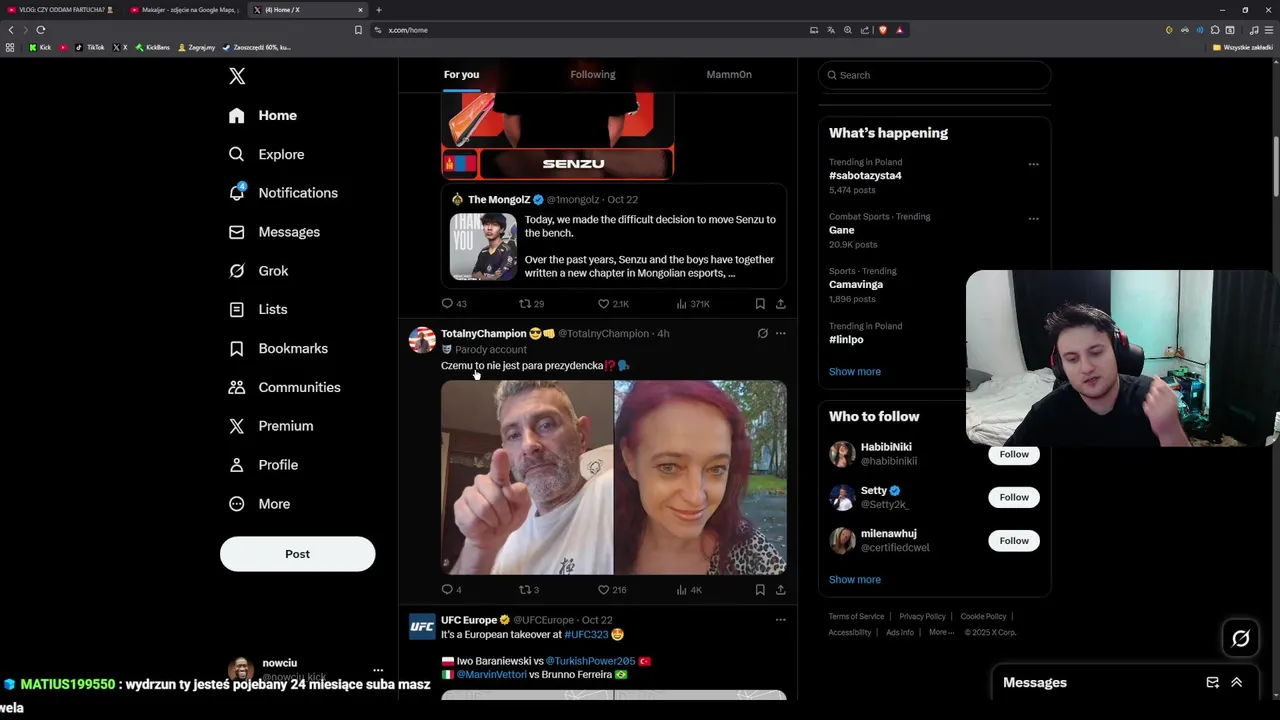The image size is (1280, 720).
Task: Follow milenawhuj
Action: (1014, 541)
